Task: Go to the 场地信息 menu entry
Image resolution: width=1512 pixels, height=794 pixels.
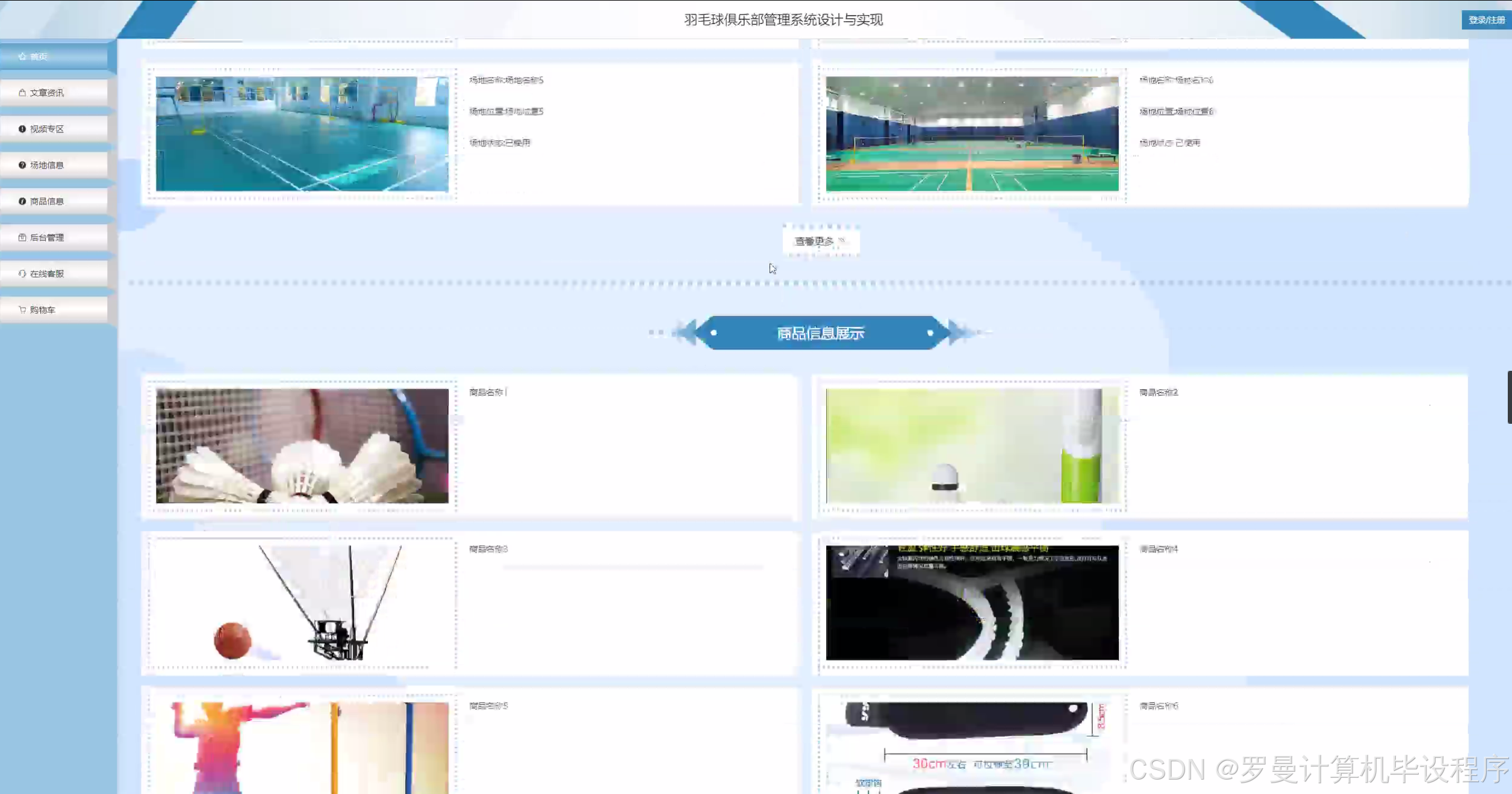Action: tap(47, 165)
